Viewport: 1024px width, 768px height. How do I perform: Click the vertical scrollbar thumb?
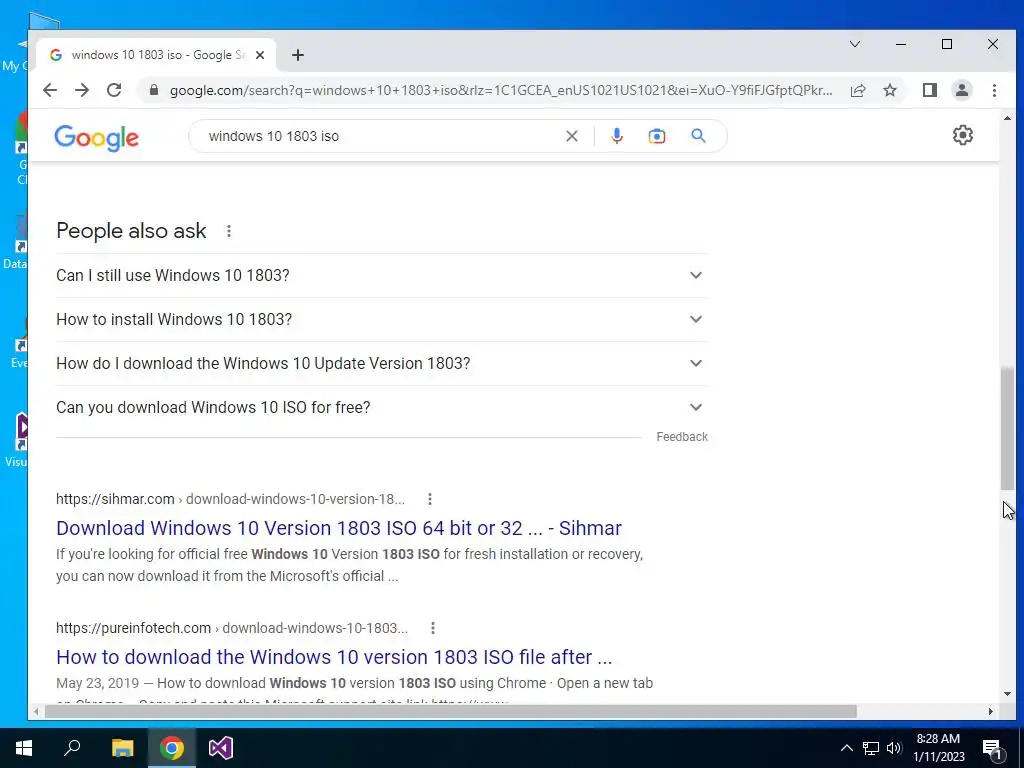click(1007, 428)
